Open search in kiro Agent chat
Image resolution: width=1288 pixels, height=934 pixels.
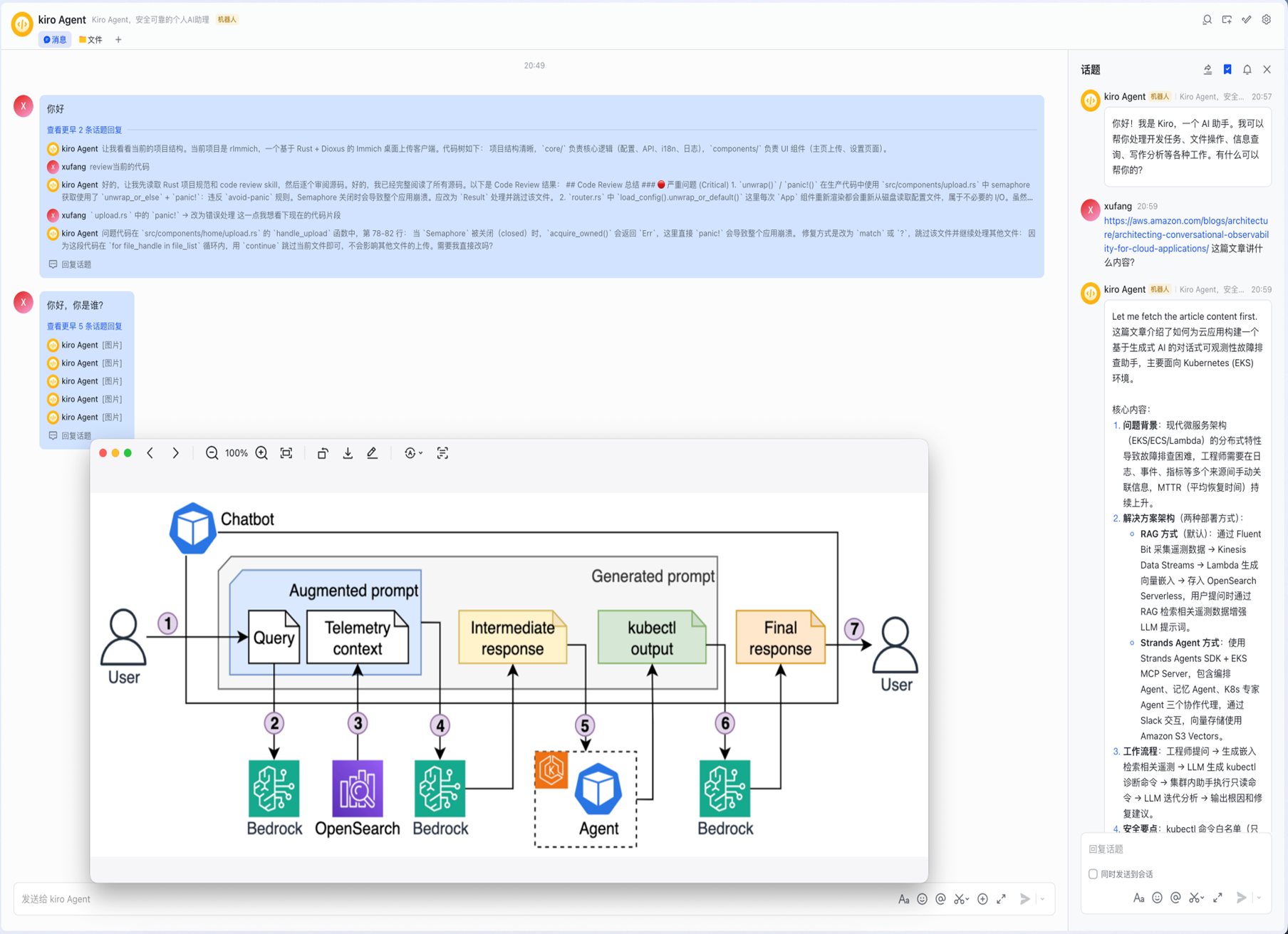click(1207, 19)
